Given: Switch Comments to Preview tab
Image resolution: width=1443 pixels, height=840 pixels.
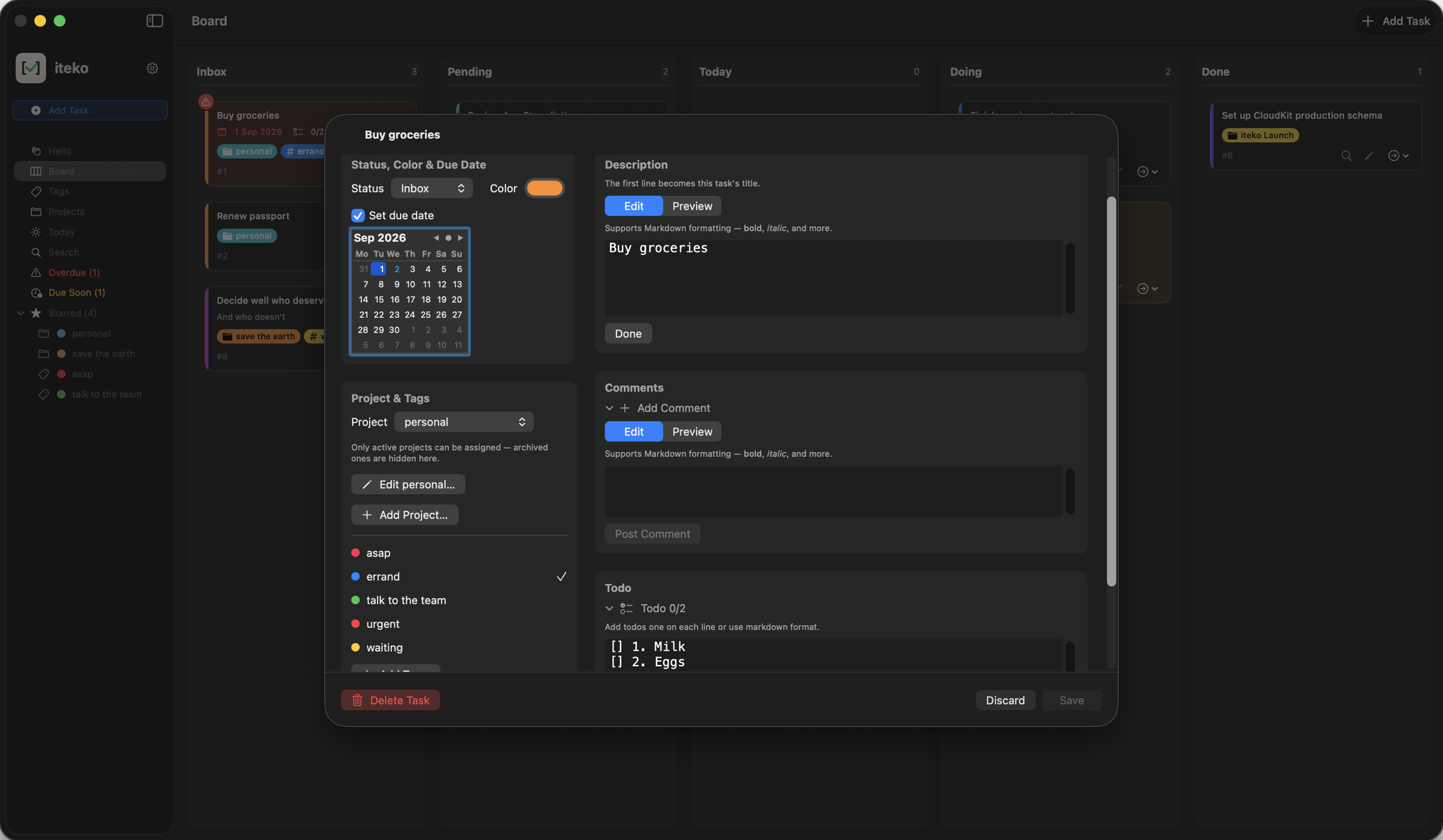Looking at the screenshot, I should [692, 431].
